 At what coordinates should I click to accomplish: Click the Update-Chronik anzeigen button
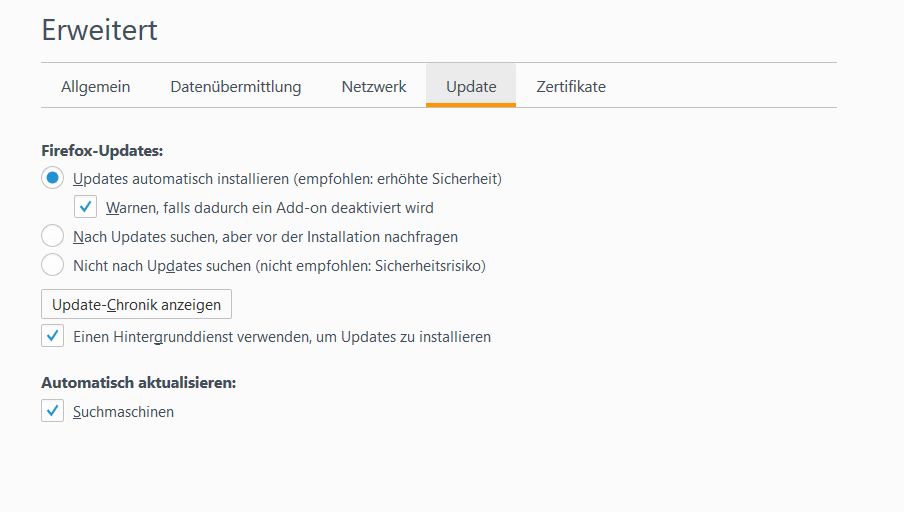coord(137,304)
